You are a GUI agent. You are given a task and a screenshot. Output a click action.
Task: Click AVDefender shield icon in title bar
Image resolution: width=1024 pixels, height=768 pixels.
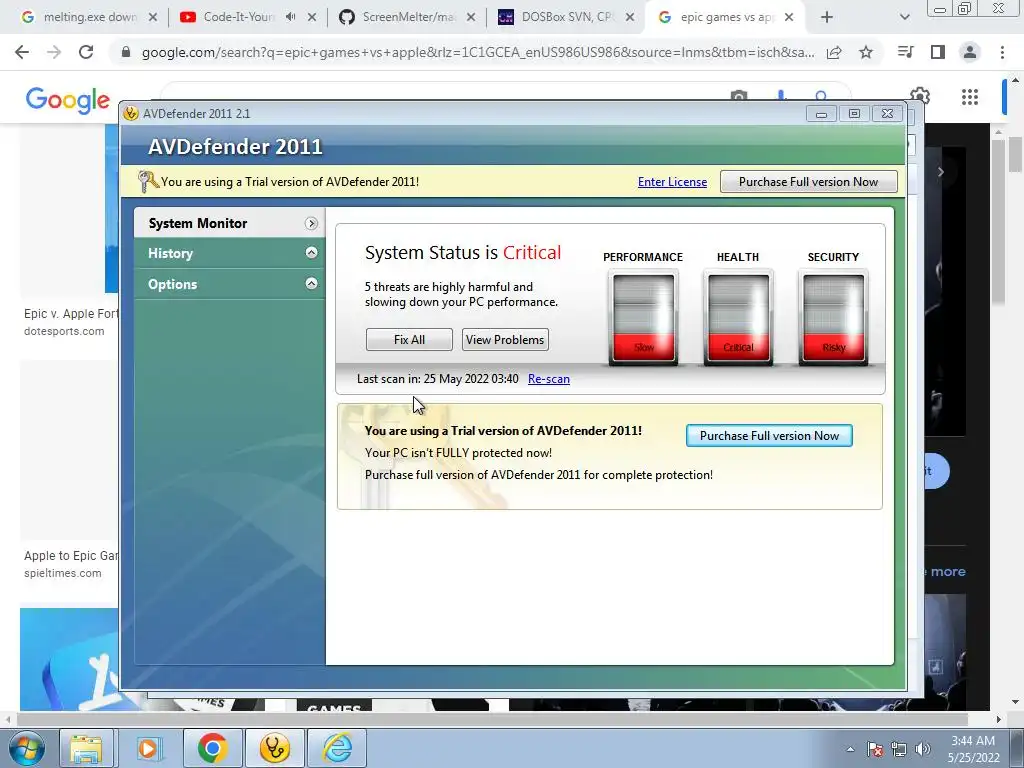click(131, 113)
